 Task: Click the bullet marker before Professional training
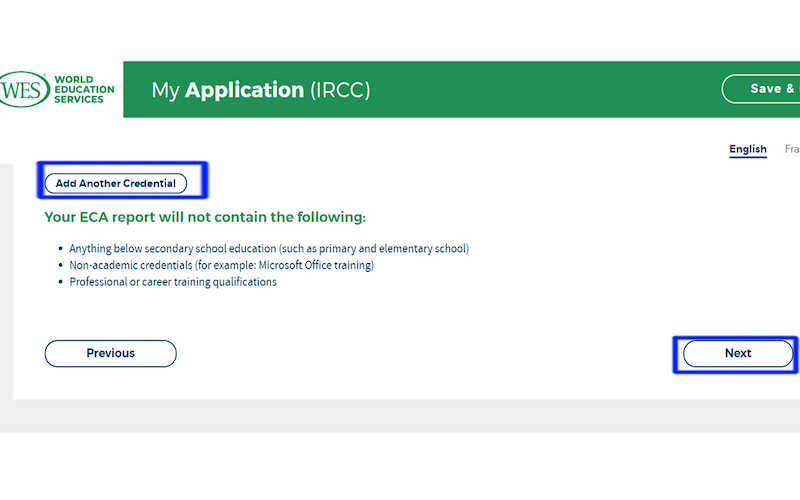[60, 283]
